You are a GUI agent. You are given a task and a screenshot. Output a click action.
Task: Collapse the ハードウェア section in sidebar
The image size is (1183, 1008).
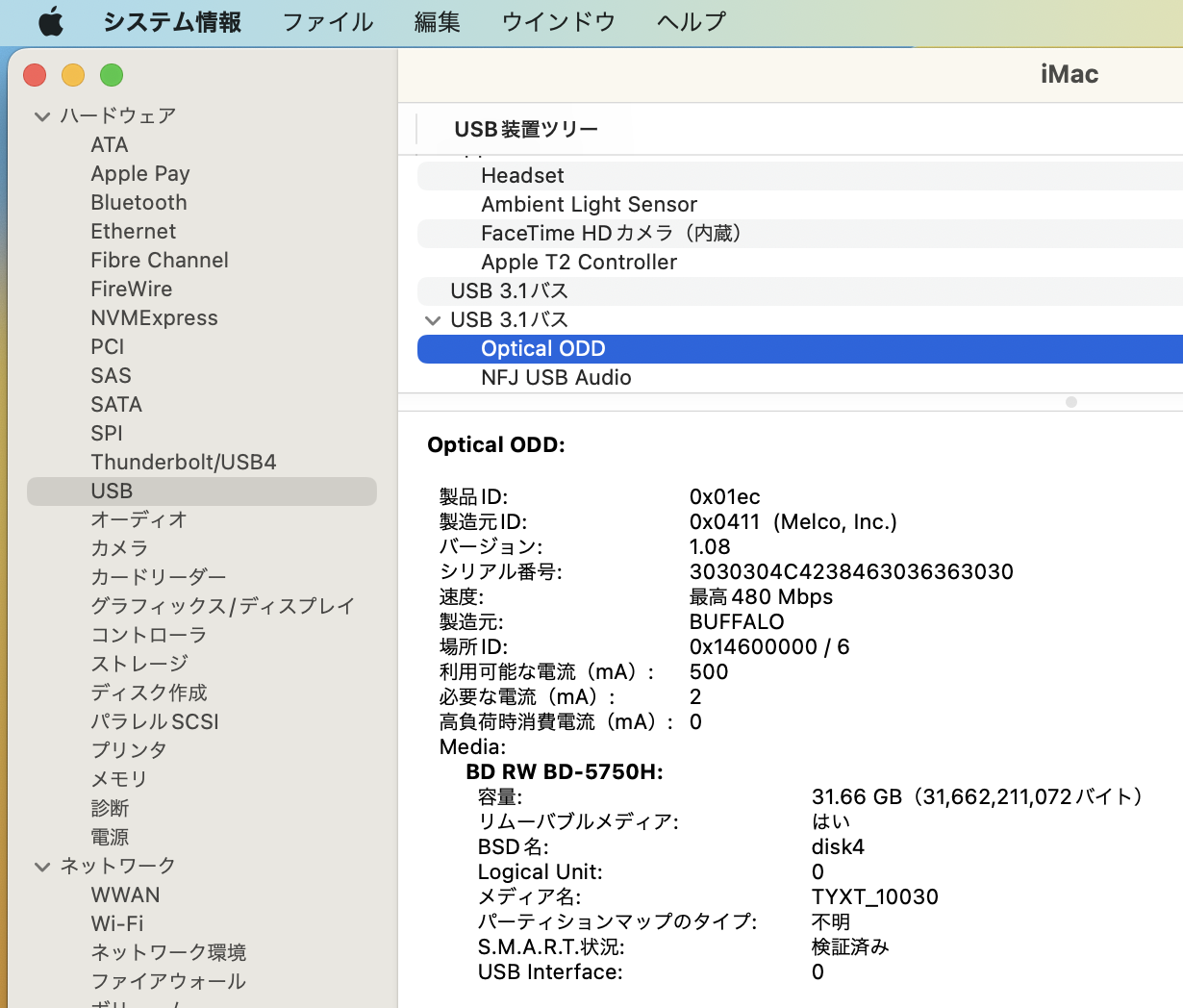point(42,116)
